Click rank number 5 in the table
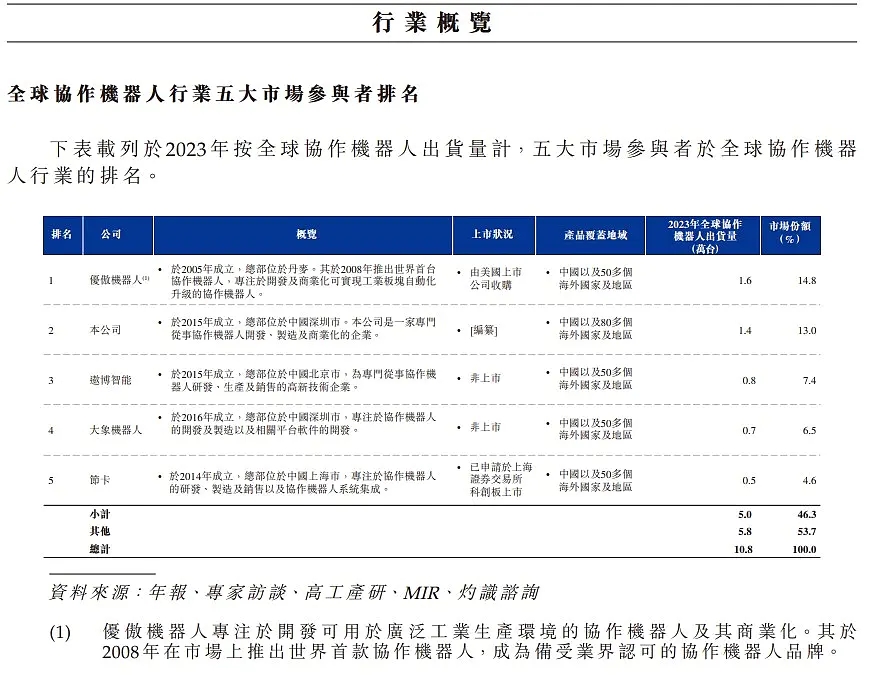 coord(51,480)
